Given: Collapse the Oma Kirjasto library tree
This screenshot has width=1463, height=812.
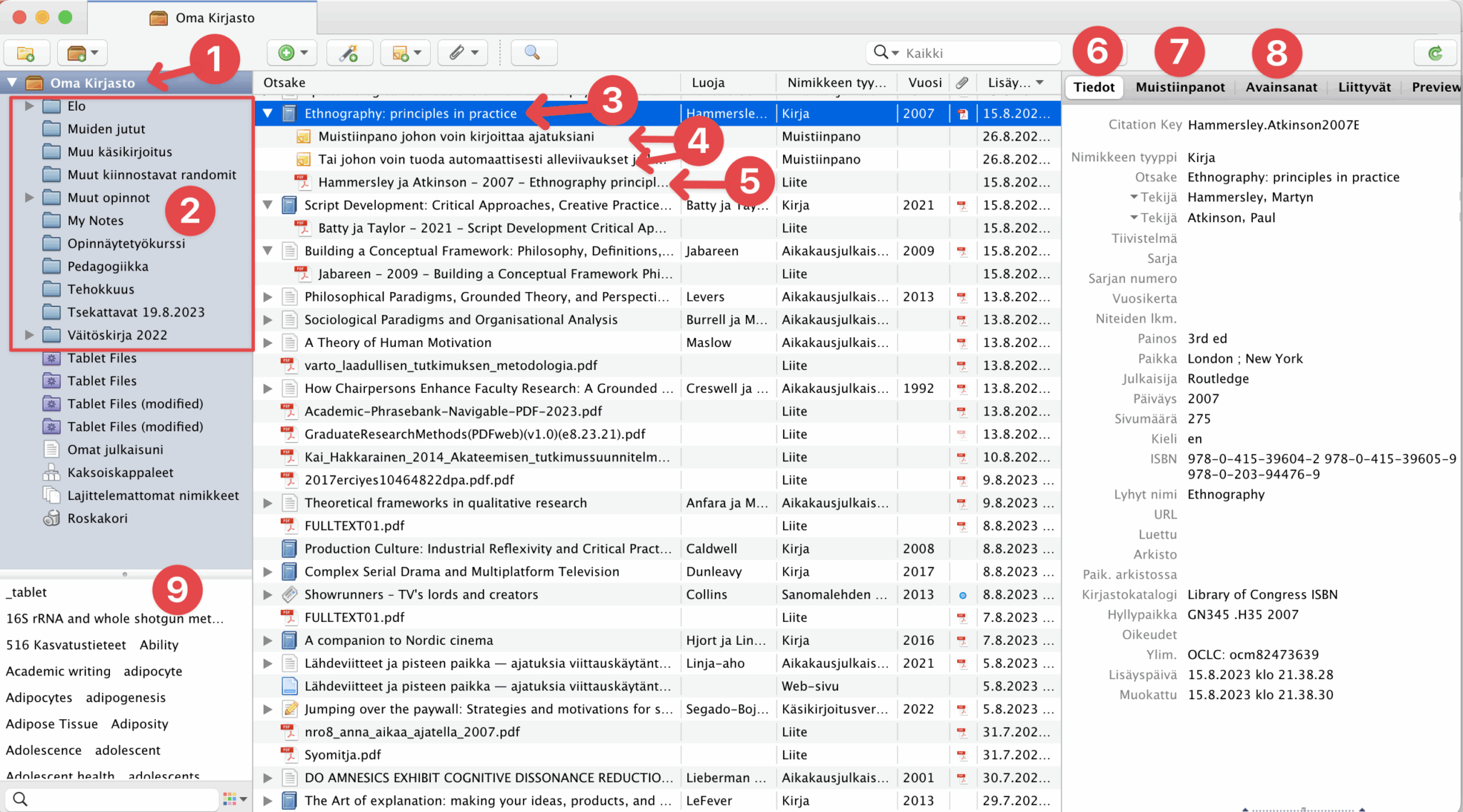Looking at the screenshot, I should (x=12, y=82).
